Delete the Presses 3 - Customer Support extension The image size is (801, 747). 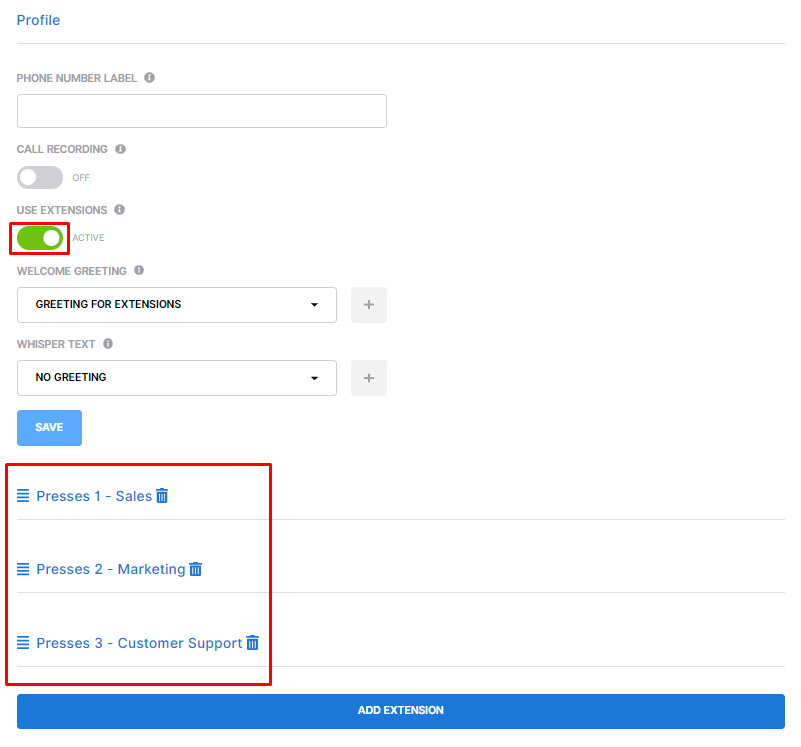(x=253, y=642)
